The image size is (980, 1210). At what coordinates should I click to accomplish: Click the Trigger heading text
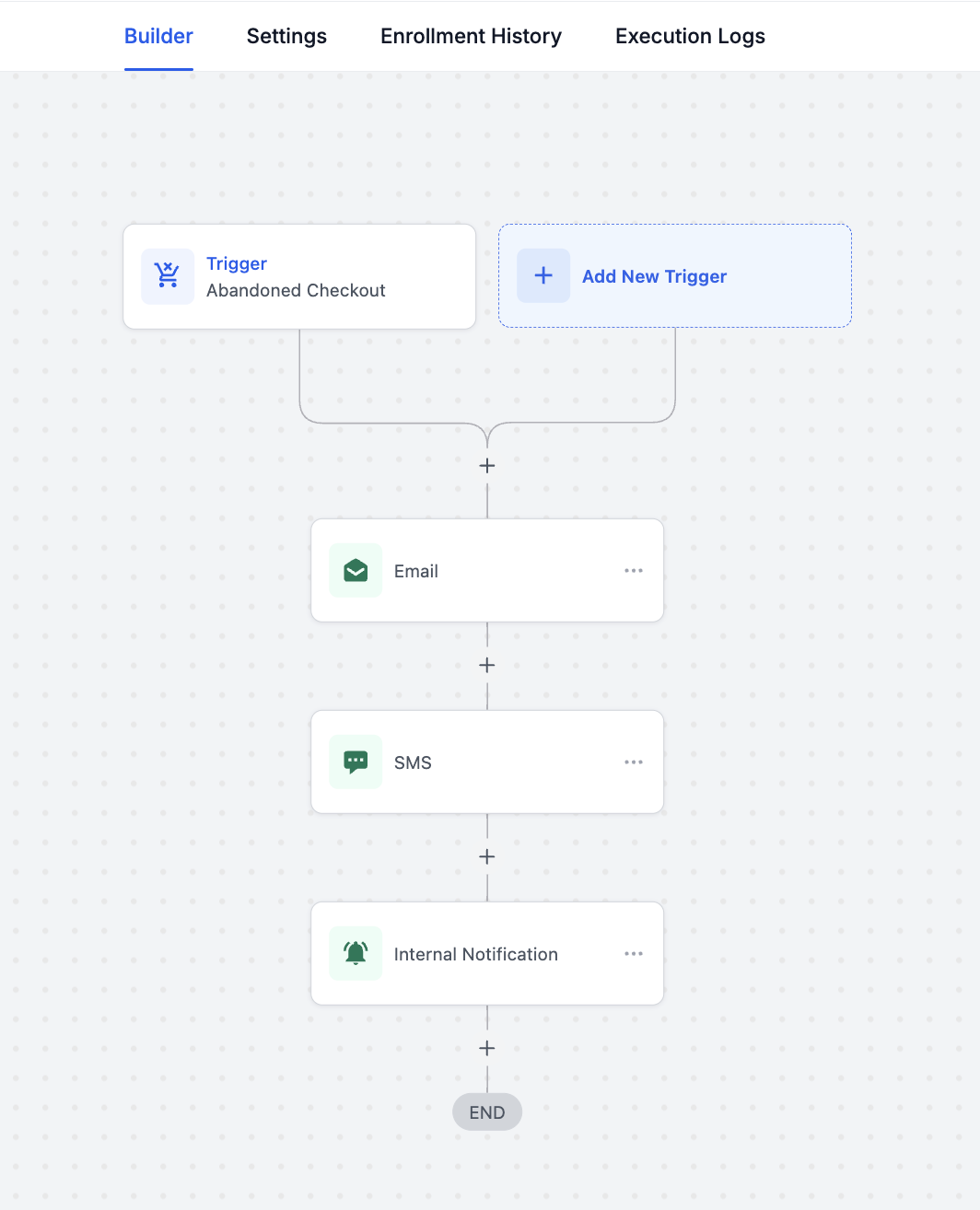237,263
